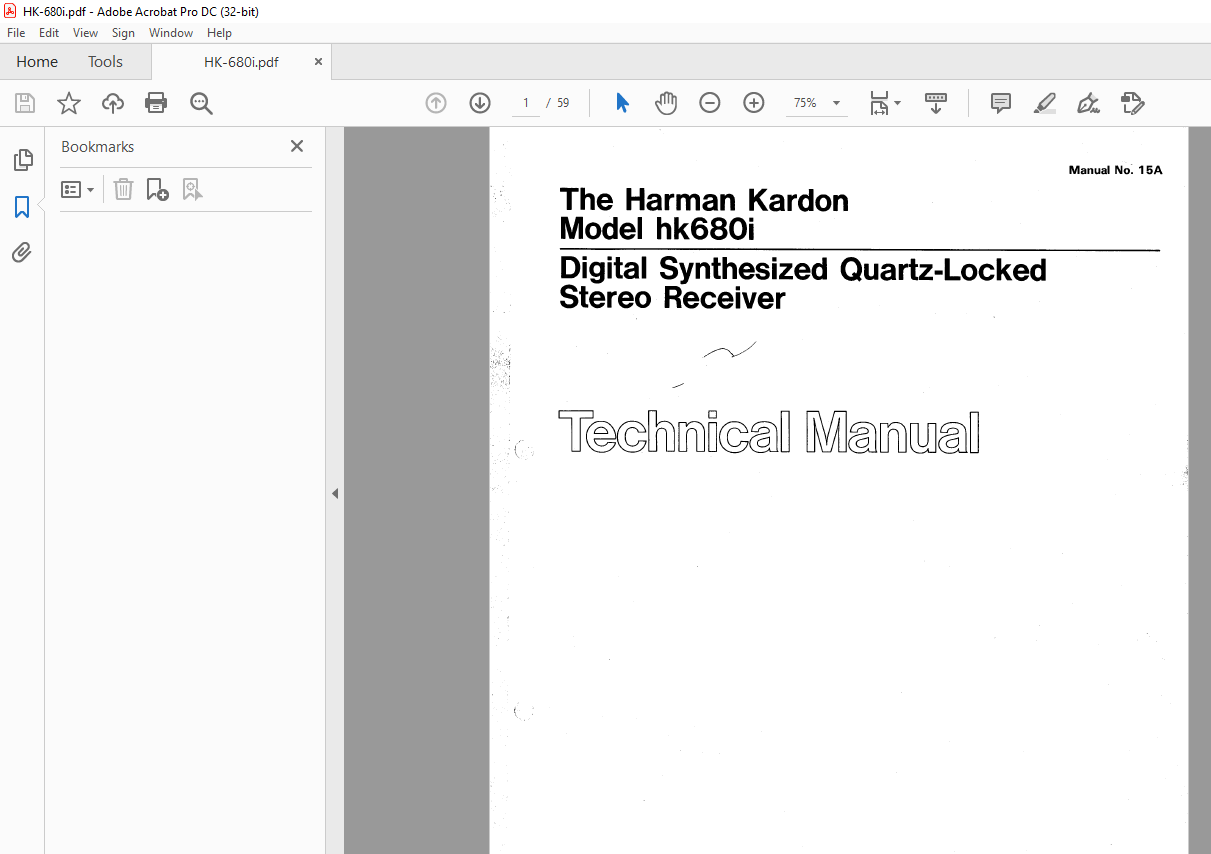Collapse the navigation pane arrow
The height and width of the screenshot is (854, 1211).
click(x=335, y=493)
